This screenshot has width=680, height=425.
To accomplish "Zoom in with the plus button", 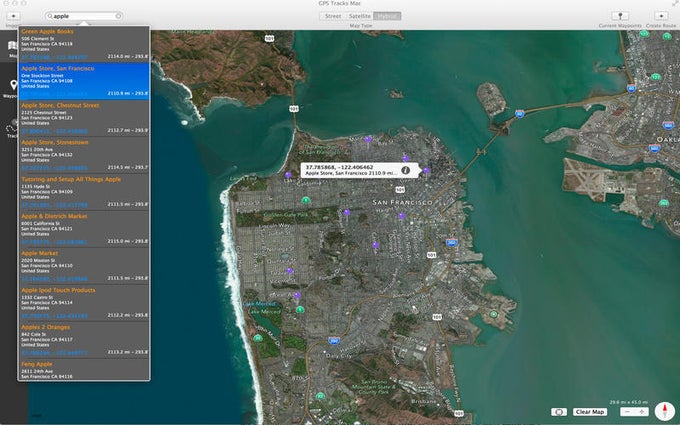I will (642, 412).
